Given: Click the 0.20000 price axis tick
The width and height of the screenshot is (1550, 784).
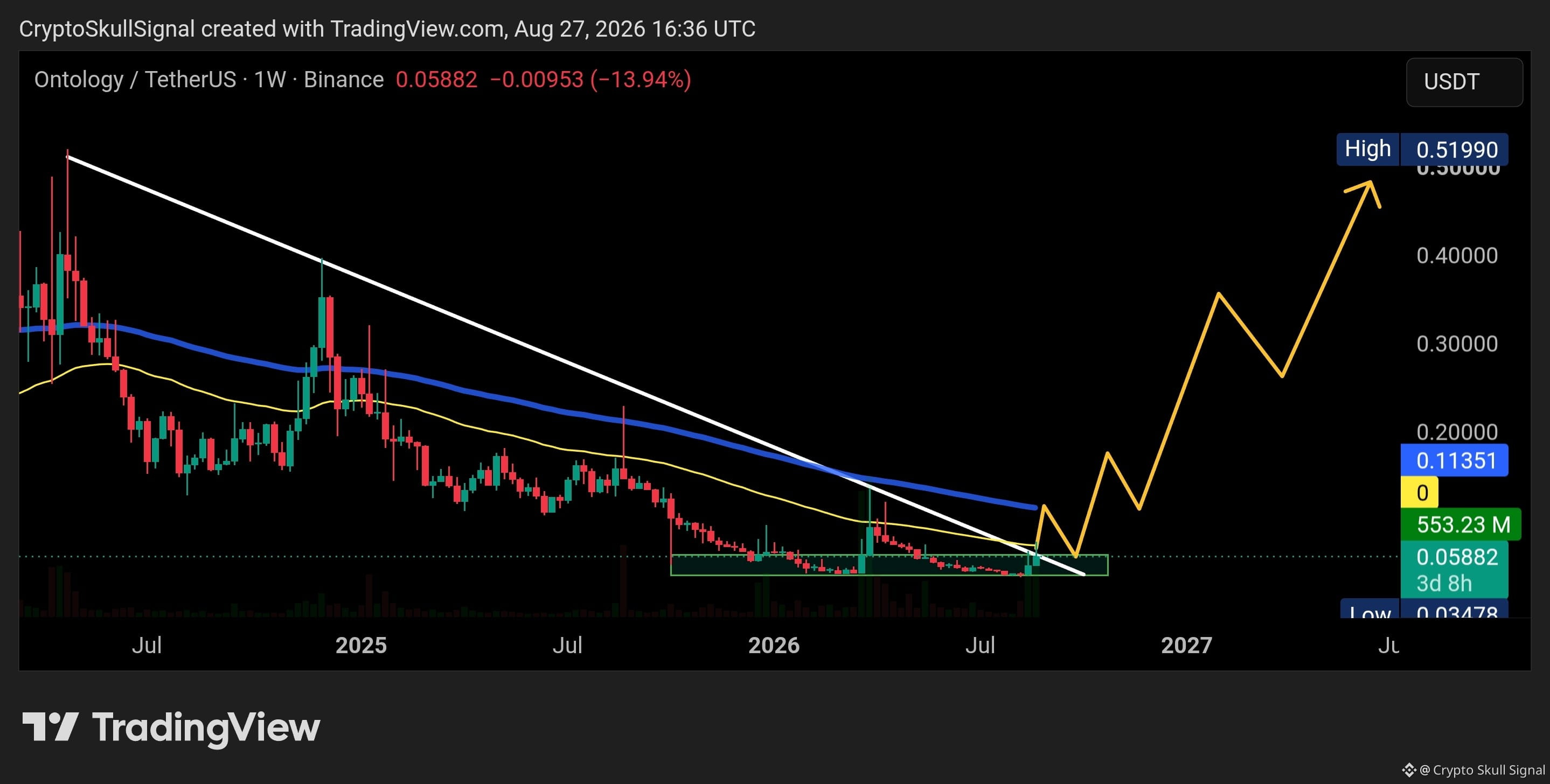Looking at the screenshot, I should tap(1457, 432).
